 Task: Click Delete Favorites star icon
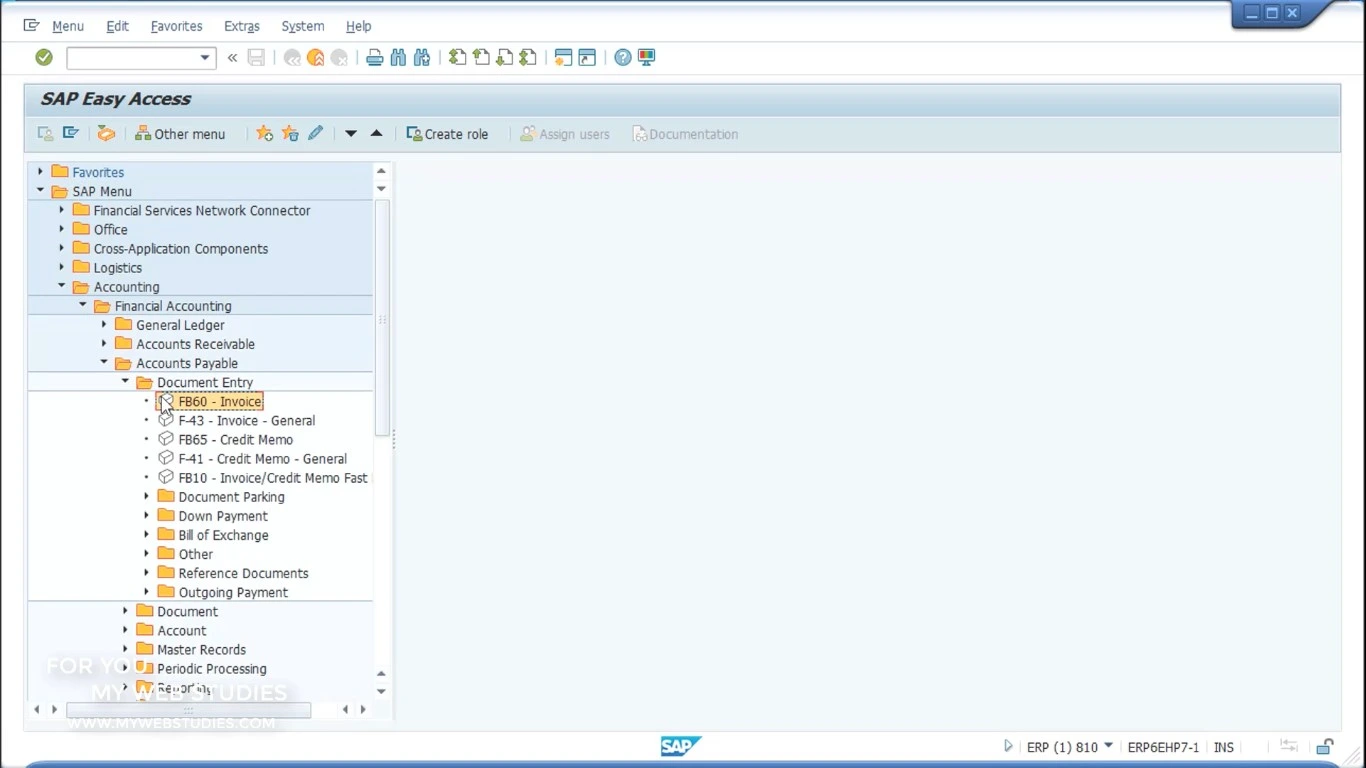(290, 134)
